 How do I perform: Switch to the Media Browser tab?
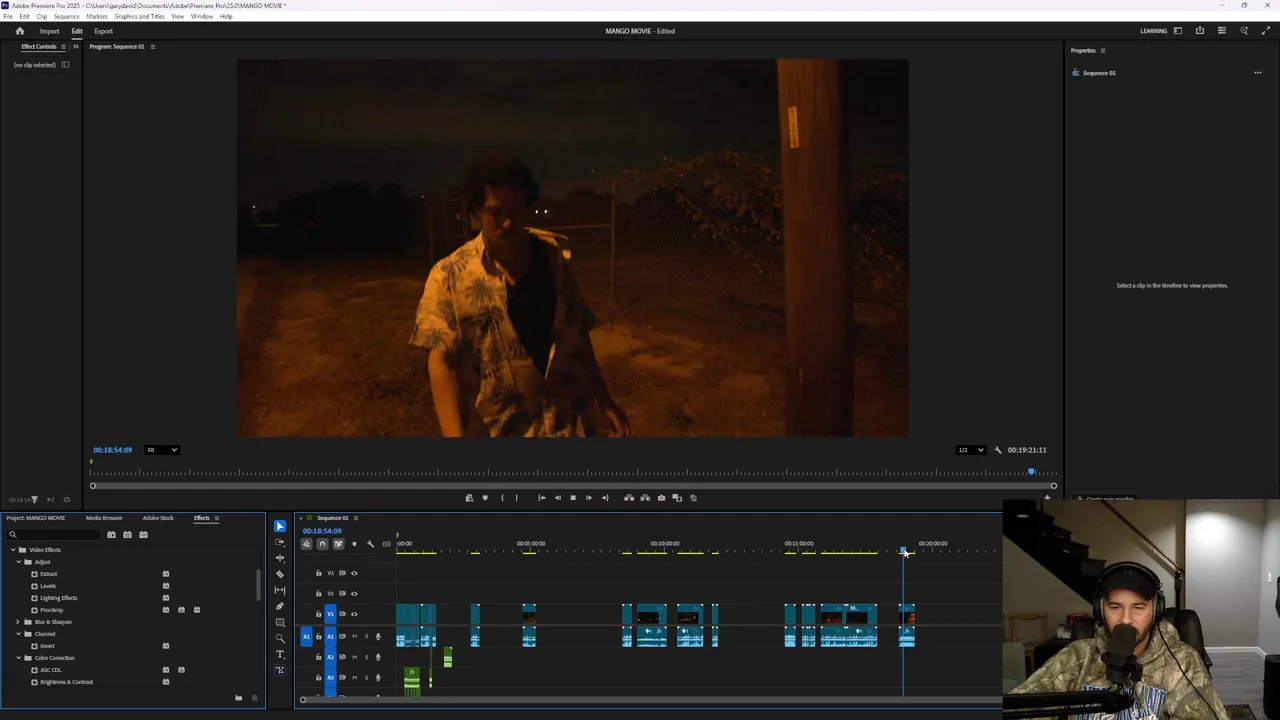(x=104, y=518)
